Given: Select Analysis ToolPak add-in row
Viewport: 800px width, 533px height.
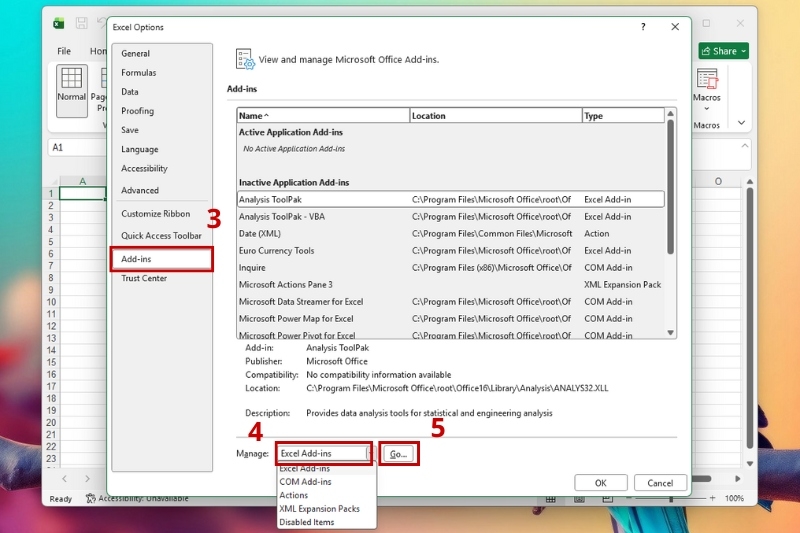Looking at the screenshot, I should pyautogui.click(x=451, y=199).
